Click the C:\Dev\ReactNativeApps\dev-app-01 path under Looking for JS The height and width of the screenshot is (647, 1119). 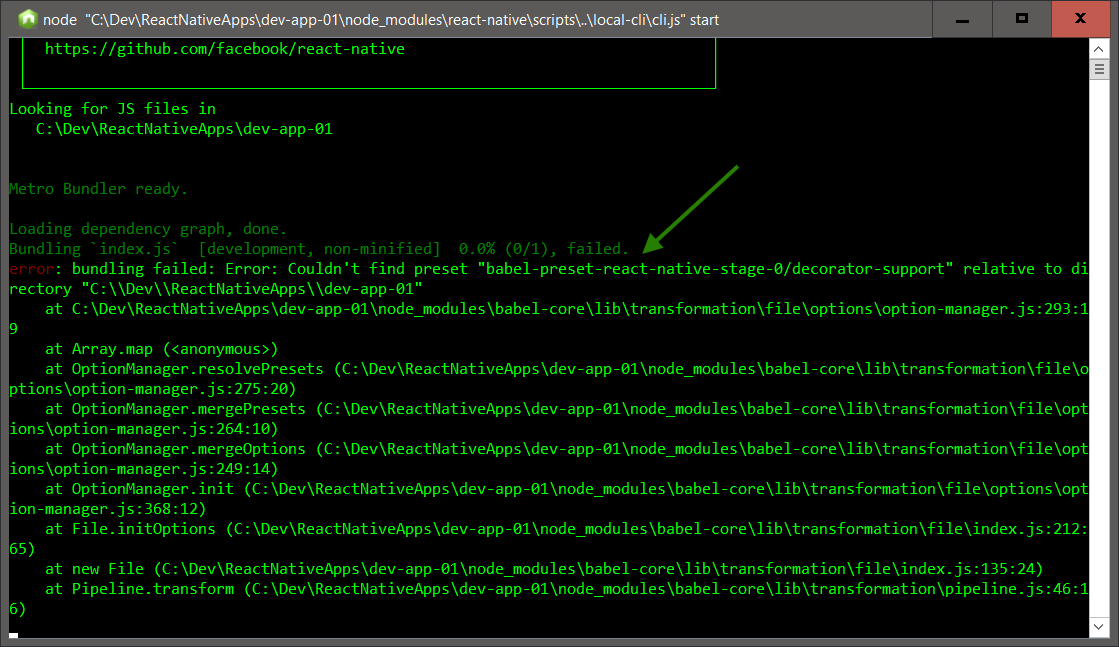184,129
